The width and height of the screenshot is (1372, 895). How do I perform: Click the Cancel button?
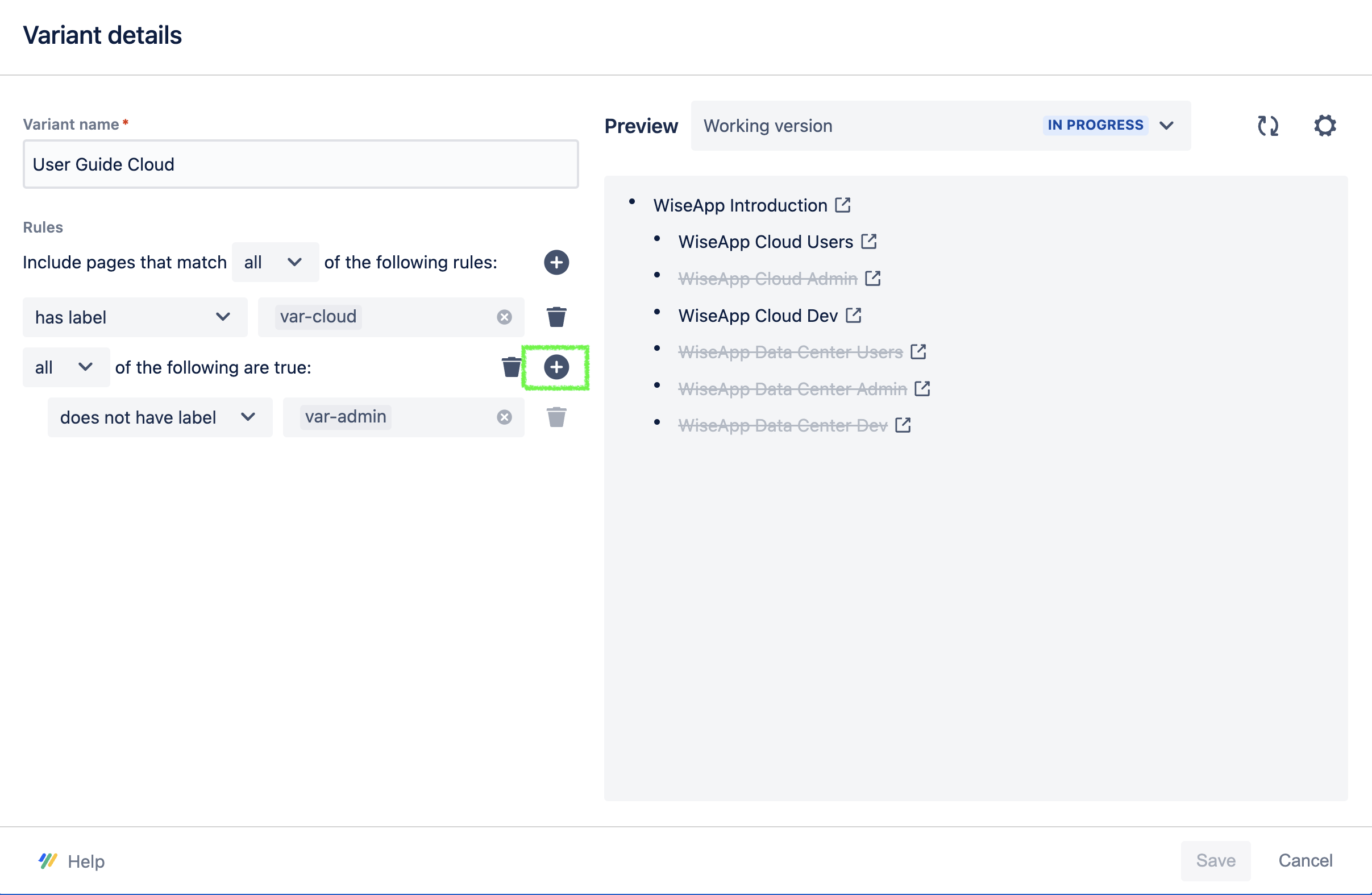(x=1304, y=860)
